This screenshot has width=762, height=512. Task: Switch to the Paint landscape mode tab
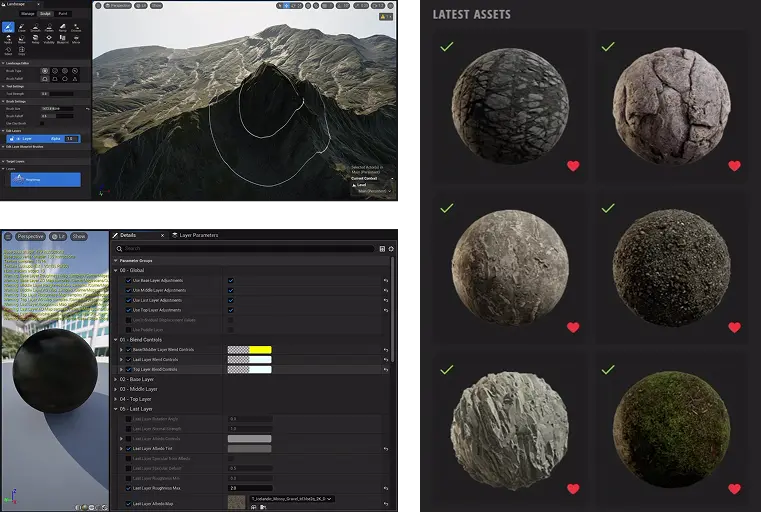click(x=63, y=14)
